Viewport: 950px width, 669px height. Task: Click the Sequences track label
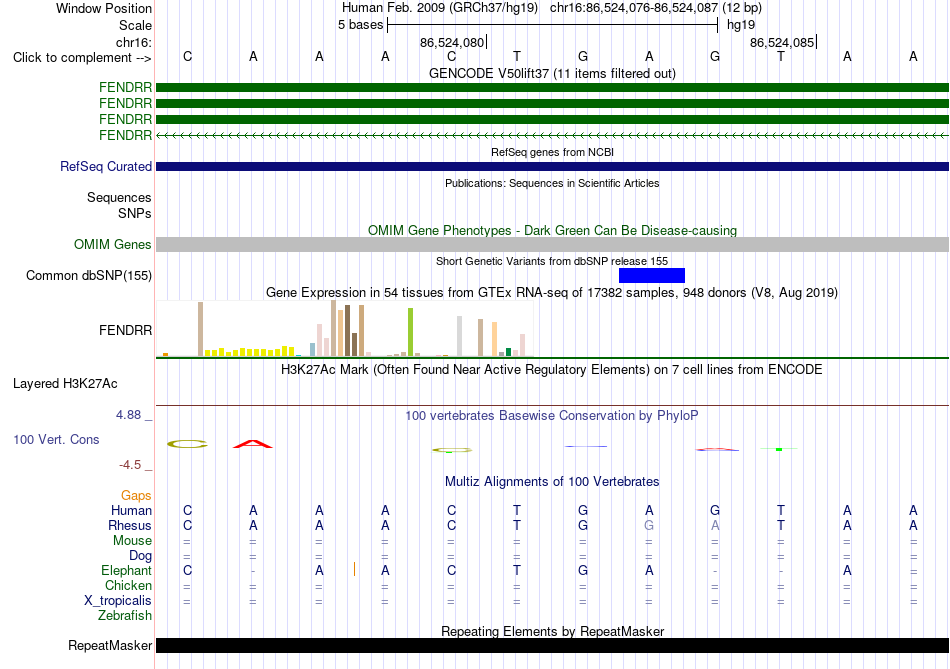click(x=119, y=198)
